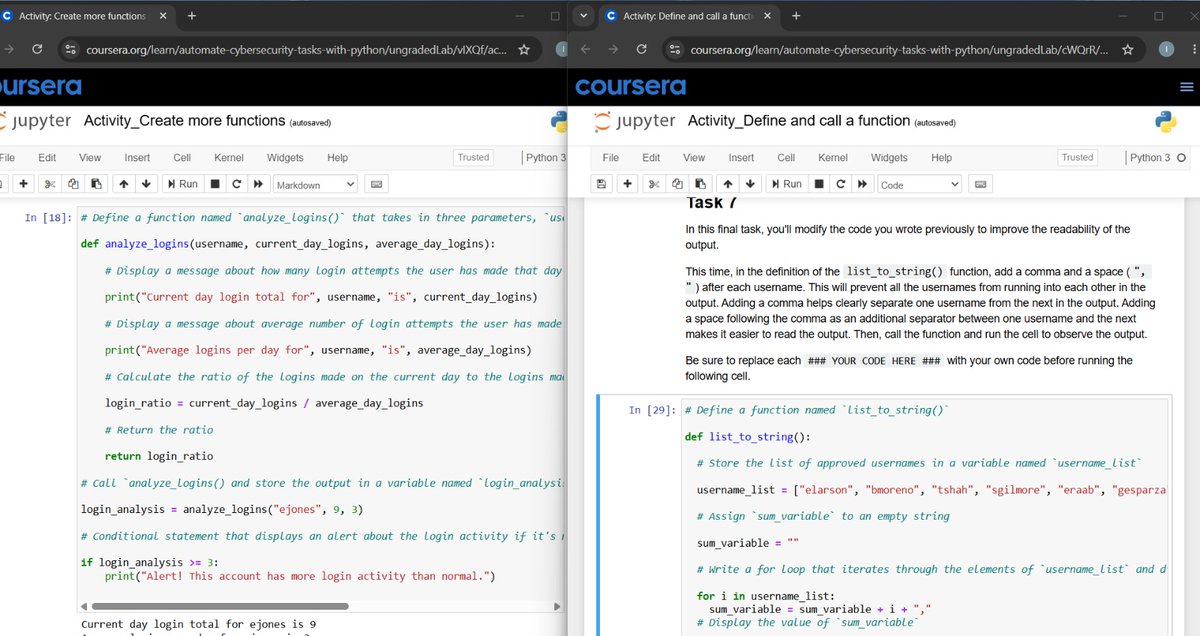The image size is (1200, 636).
Task: Open tab search dropdown in right browser
Action: click(584, 16)
